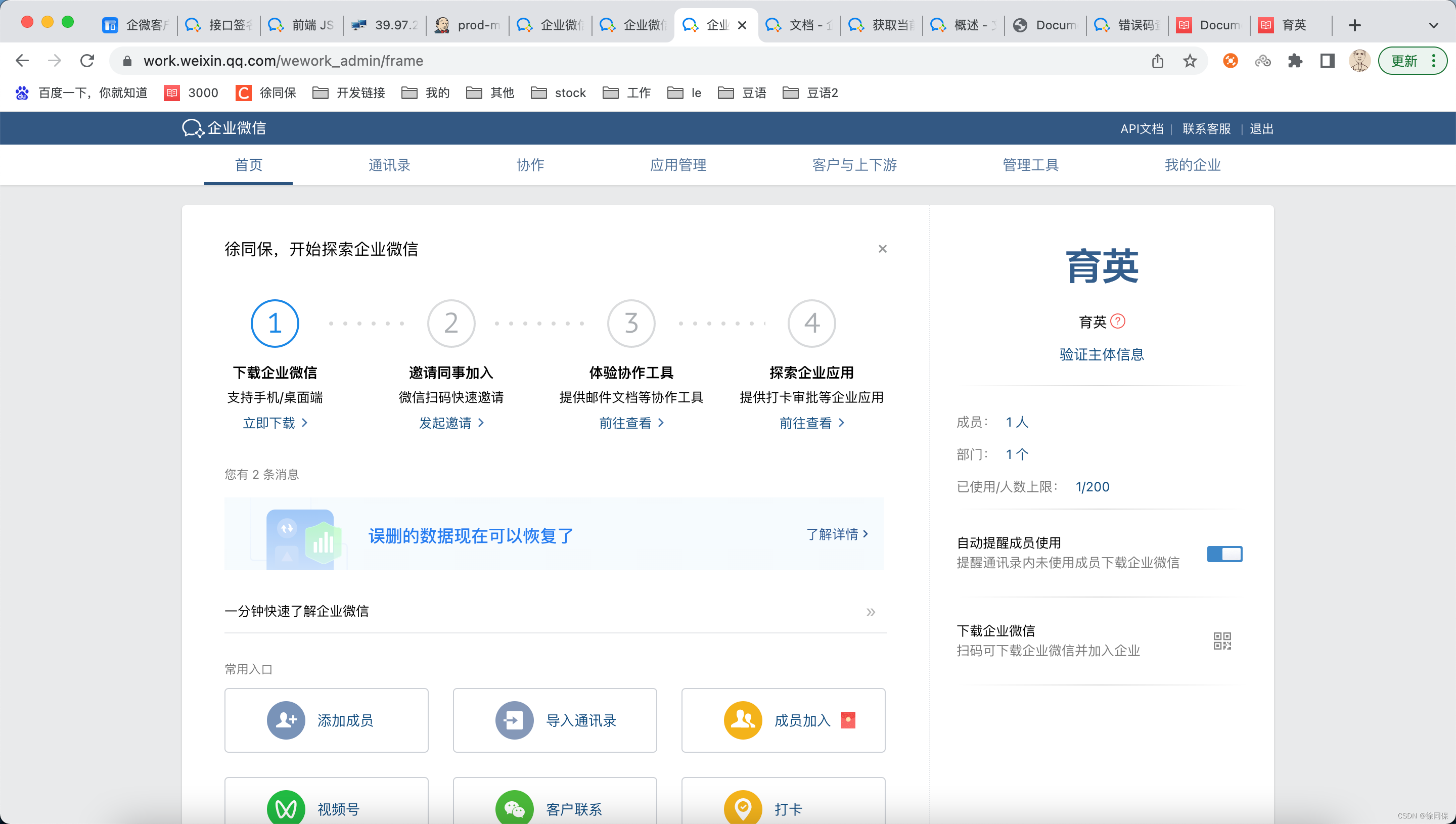This screenshot has width=1456, height=824.
Task: Open the QR code for downloading 企业微信
Action: point(1222,640)
